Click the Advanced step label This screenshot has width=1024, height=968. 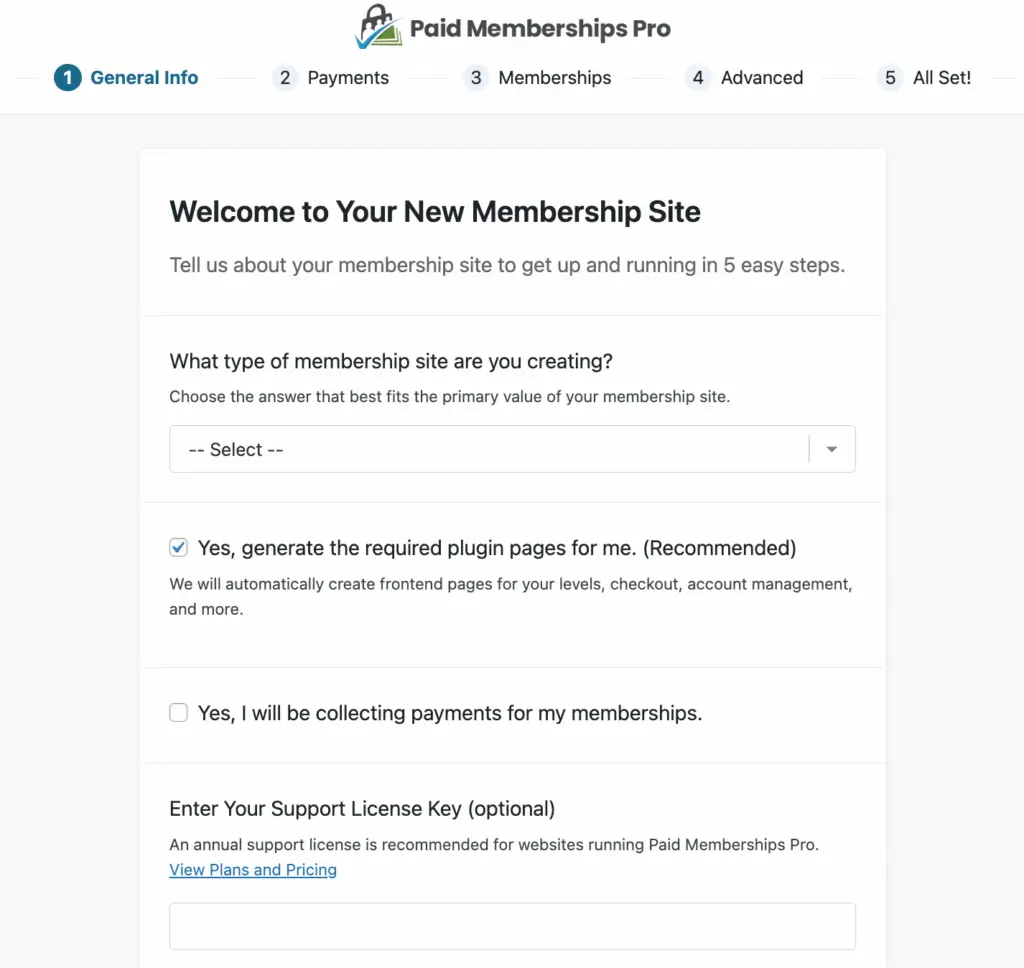pyautogui.click(x=762, y=77)
